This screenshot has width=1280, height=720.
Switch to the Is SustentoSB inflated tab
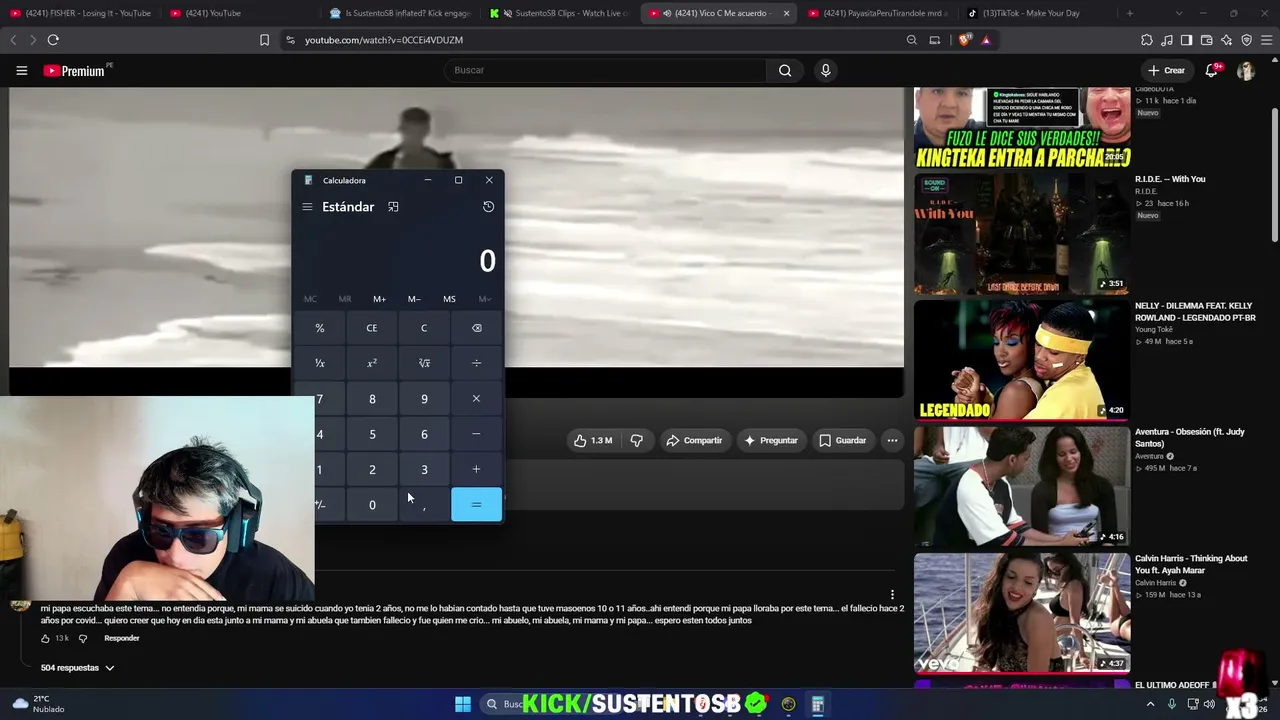click(400, 13)
